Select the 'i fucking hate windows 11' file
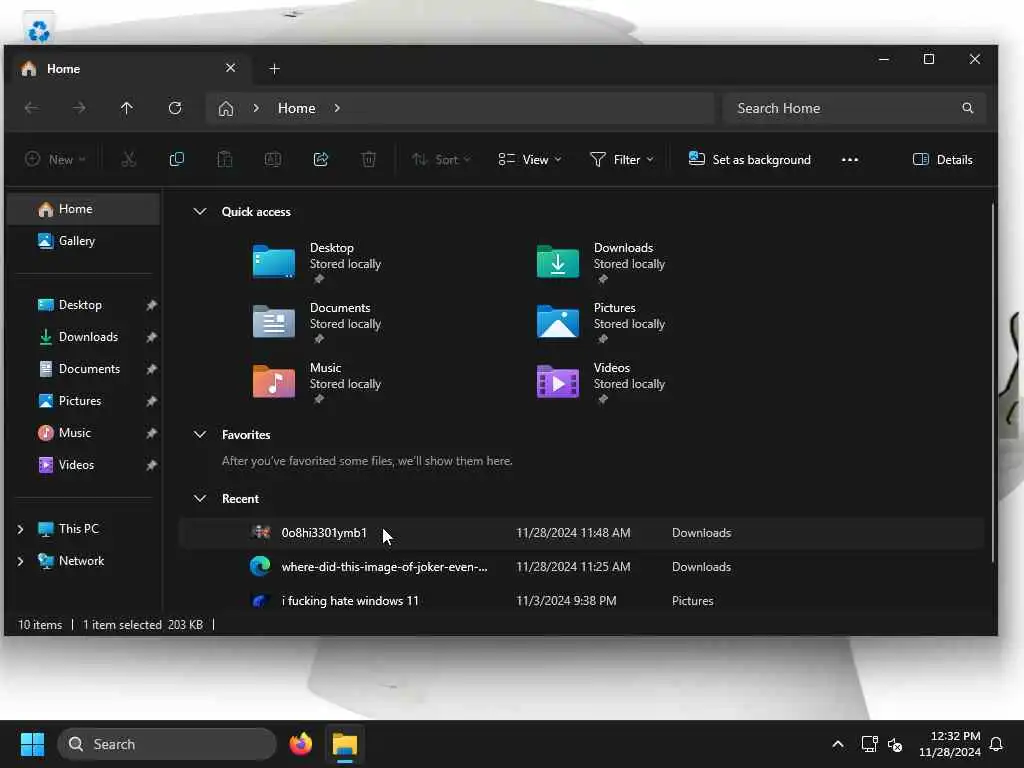The height and width of the screenshot is (768, 1024). pos(581,601)
